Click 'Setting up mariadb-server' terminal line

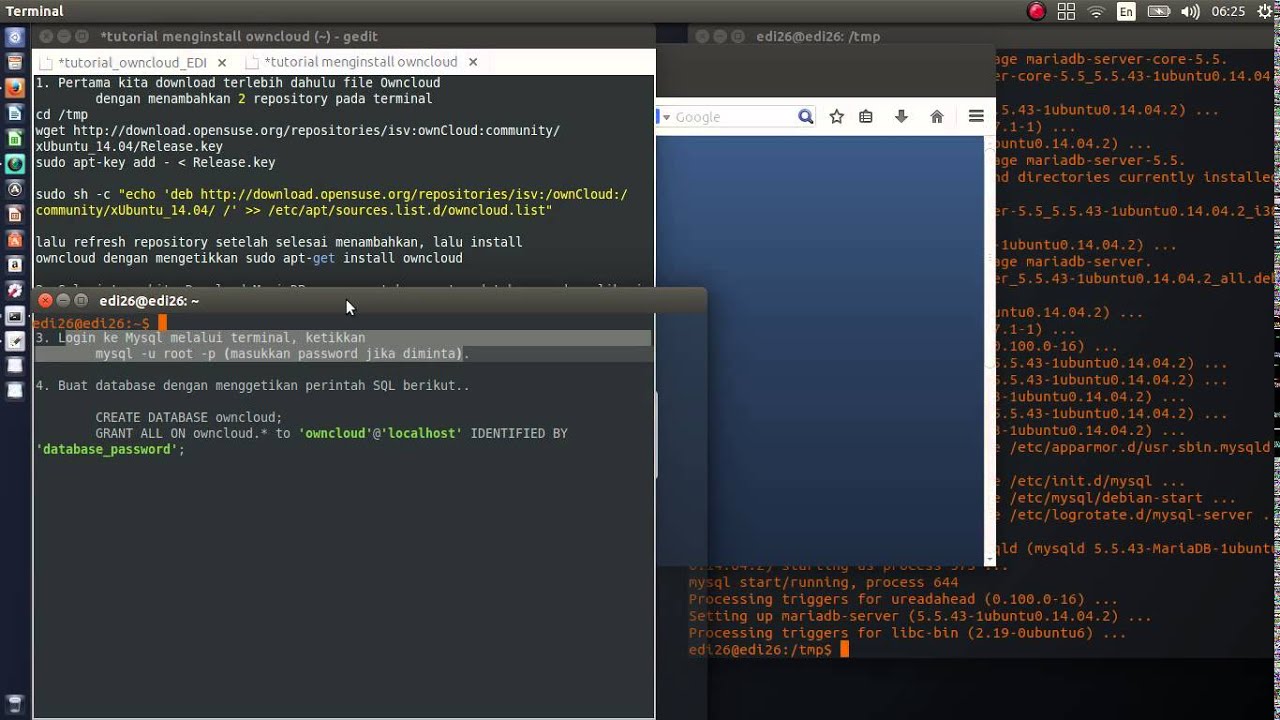click(x=920, y=616)
